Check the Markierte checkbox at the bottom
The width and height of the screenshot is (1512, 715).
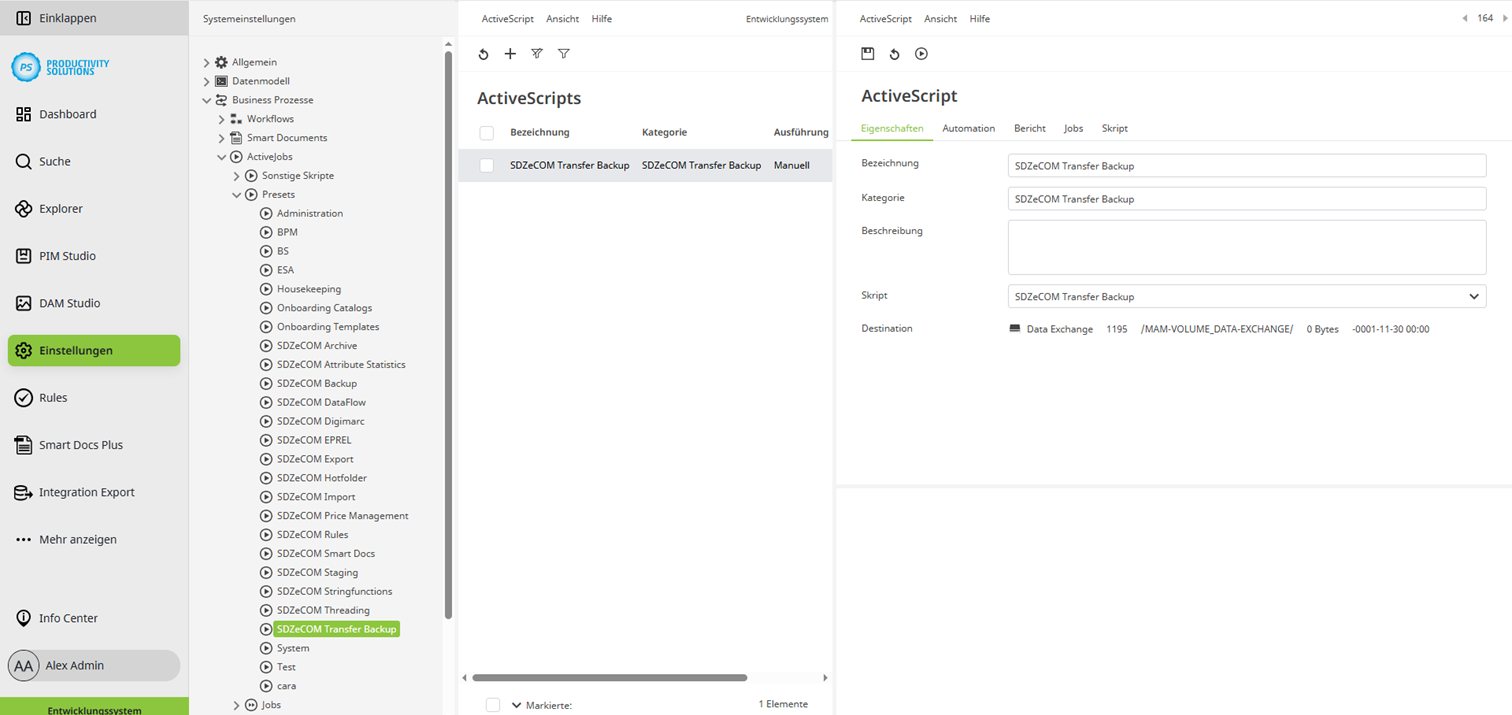click(493, 704)
